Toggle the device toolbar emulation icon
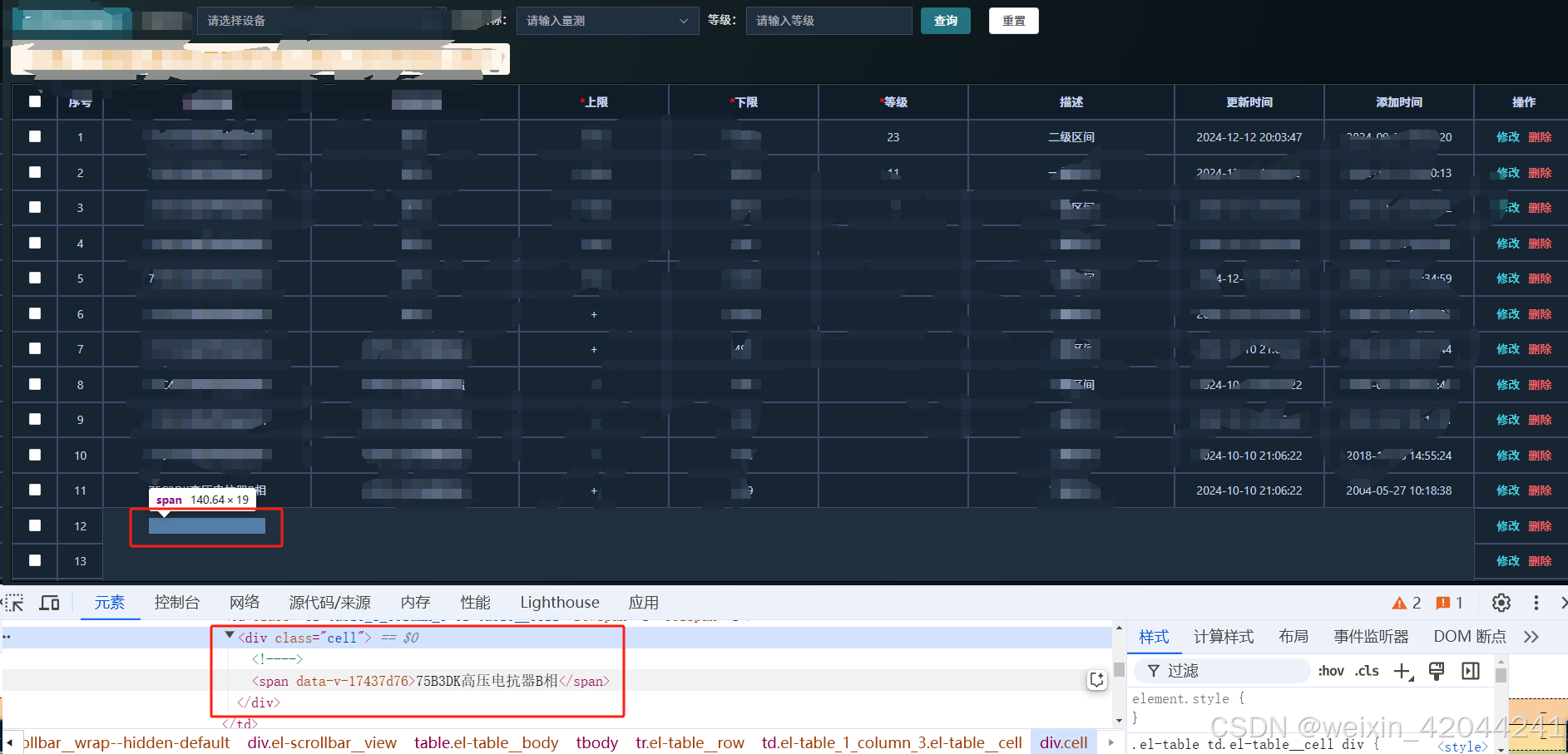 49,602
